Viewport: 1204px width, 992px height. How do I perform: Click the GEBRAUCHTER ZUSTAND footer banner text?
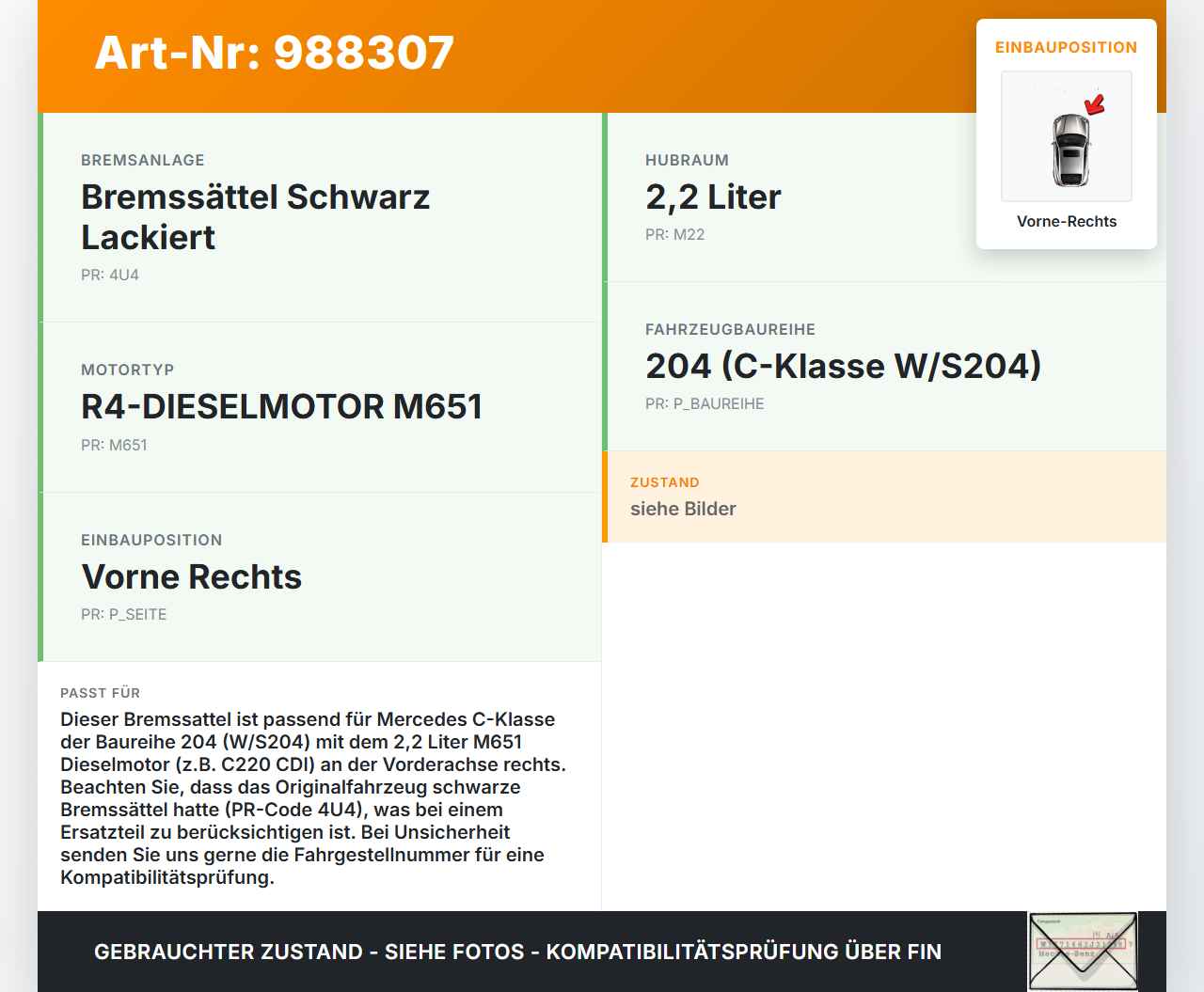517,952
